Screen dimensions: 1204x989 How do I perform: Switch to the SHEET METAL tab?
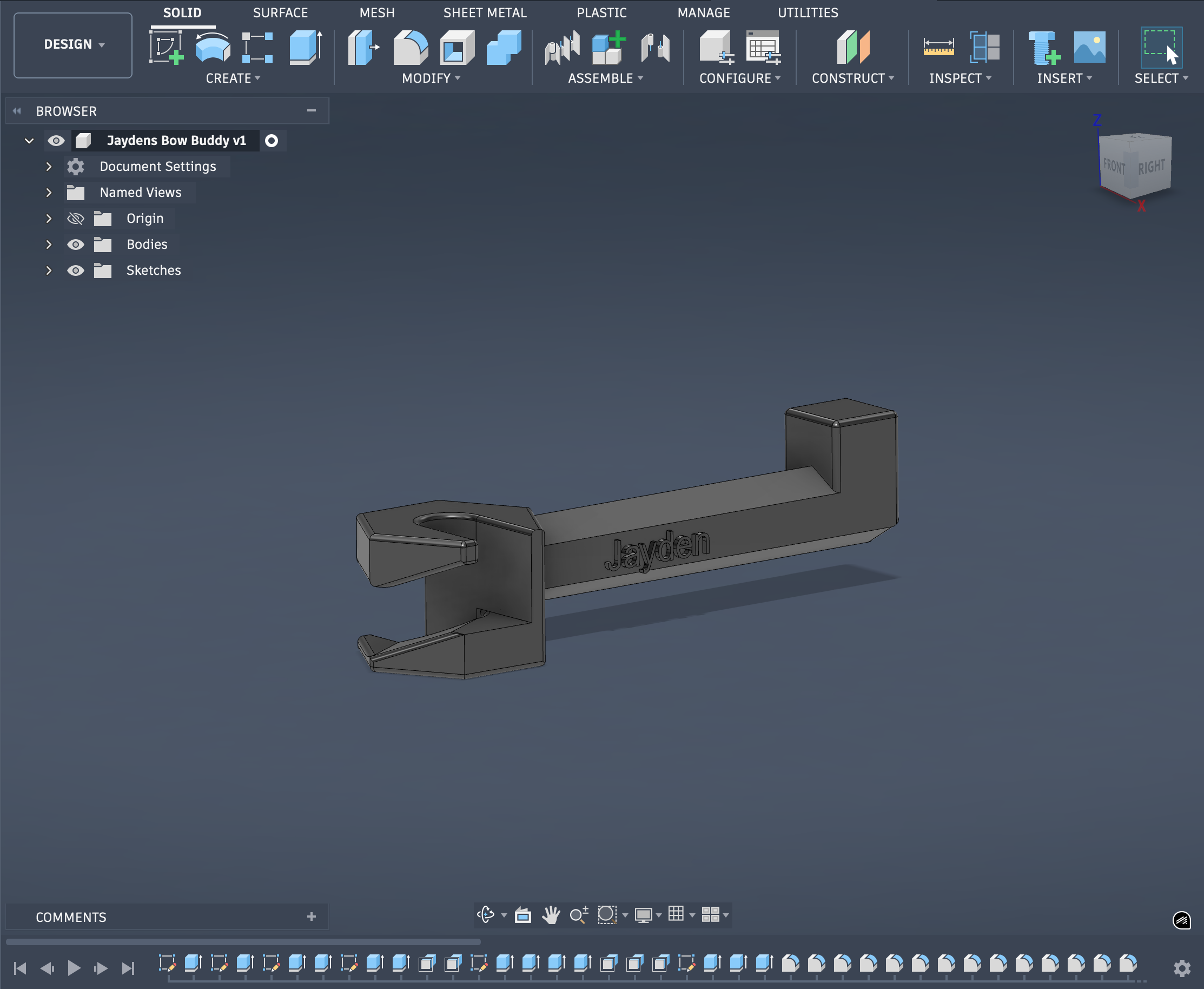[x=485, y=12]
